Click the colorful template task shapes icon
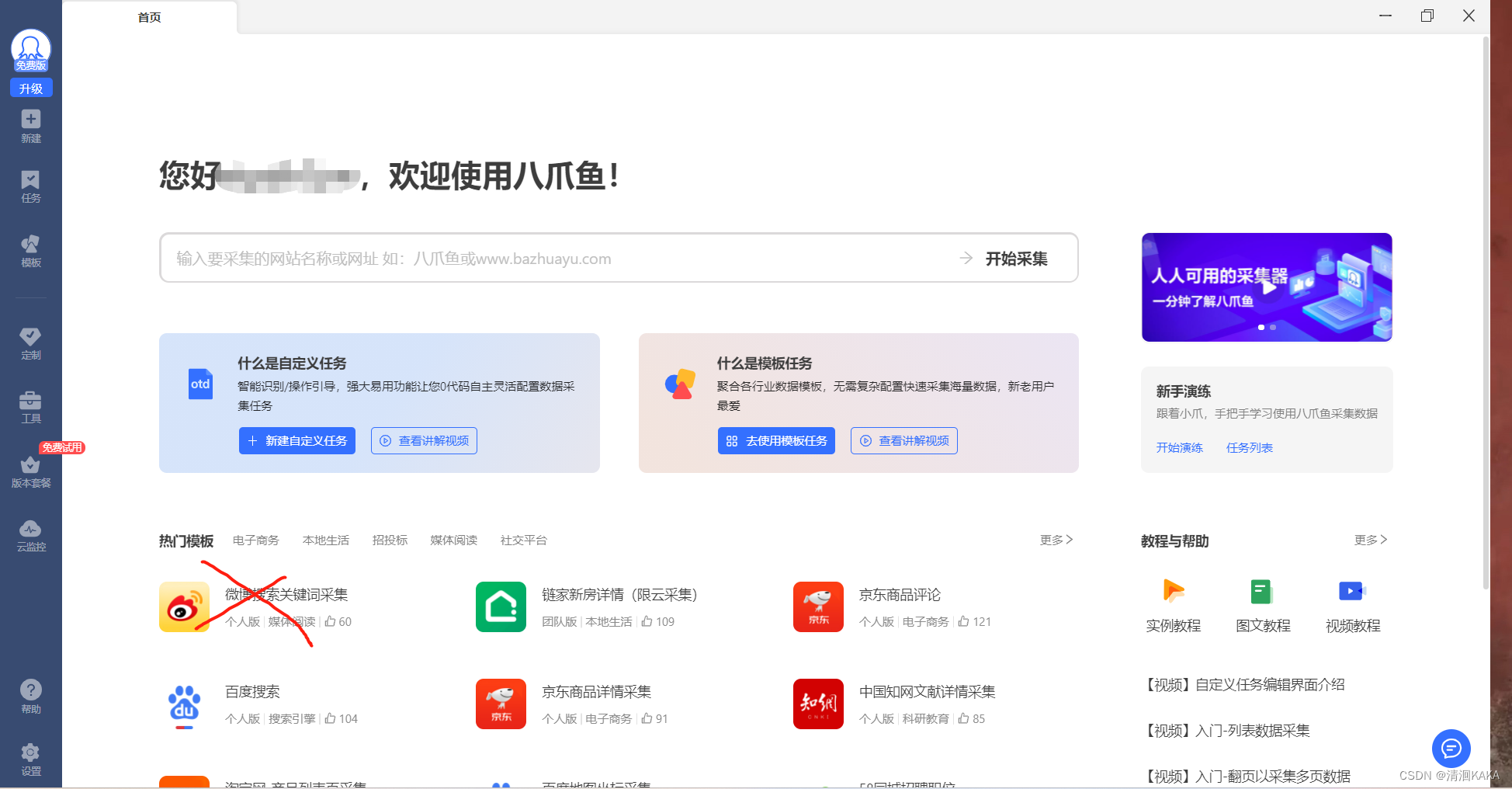 click(x=680, y=384)
